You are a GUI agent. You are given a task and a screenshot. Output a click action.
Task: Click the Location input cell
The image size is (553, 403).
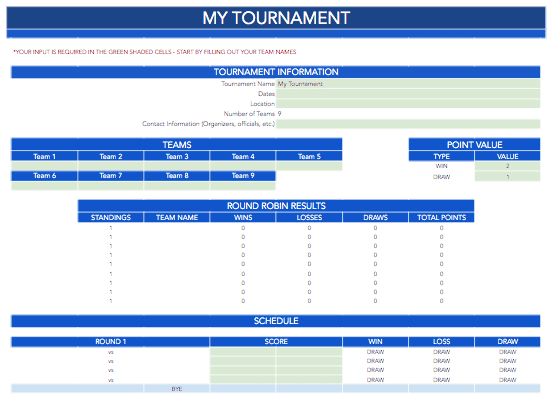(408, 104)
